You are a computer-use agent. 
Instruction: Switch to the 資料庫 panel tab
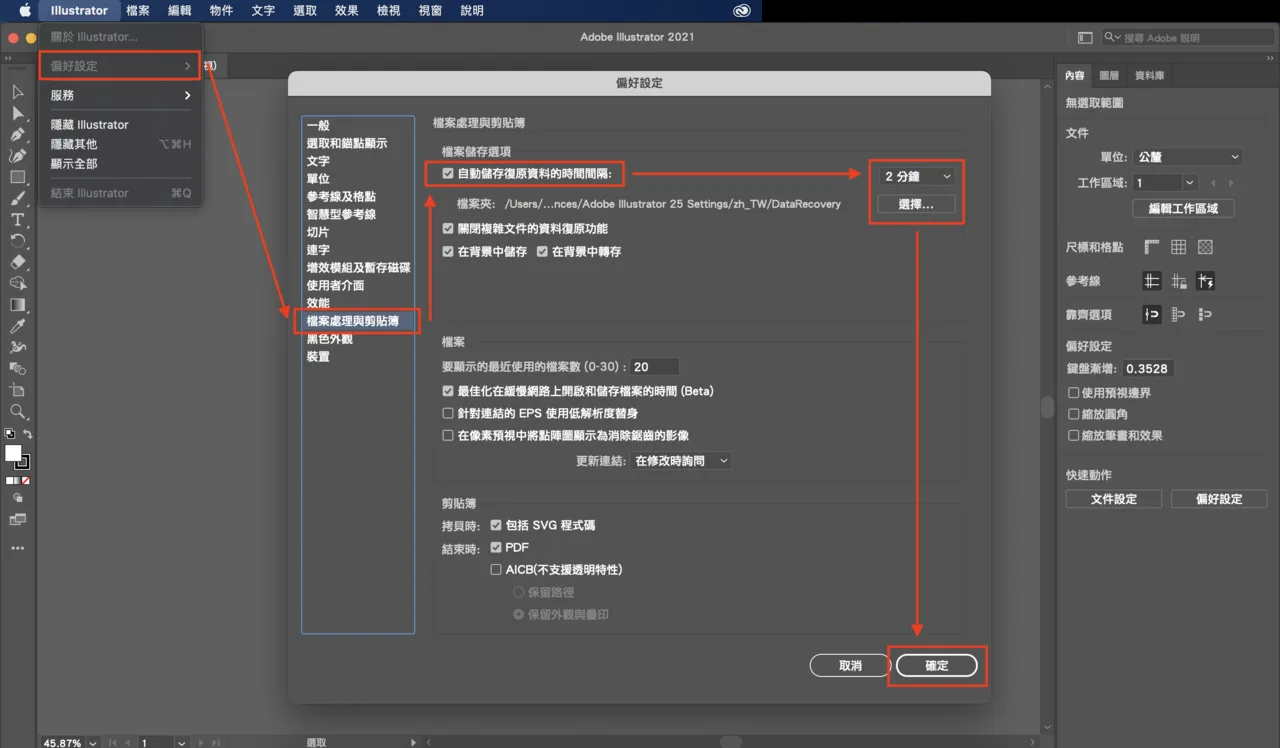point(1149,76)
